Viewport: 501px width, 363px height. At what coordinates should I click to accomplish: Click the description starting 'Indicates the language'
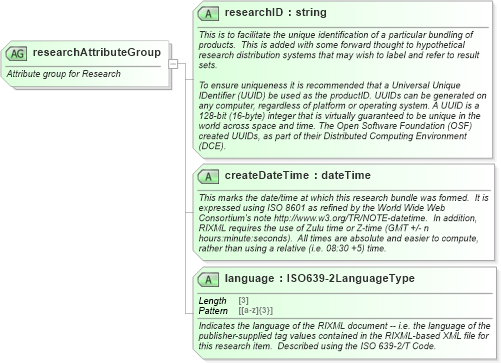click(344, 336)
